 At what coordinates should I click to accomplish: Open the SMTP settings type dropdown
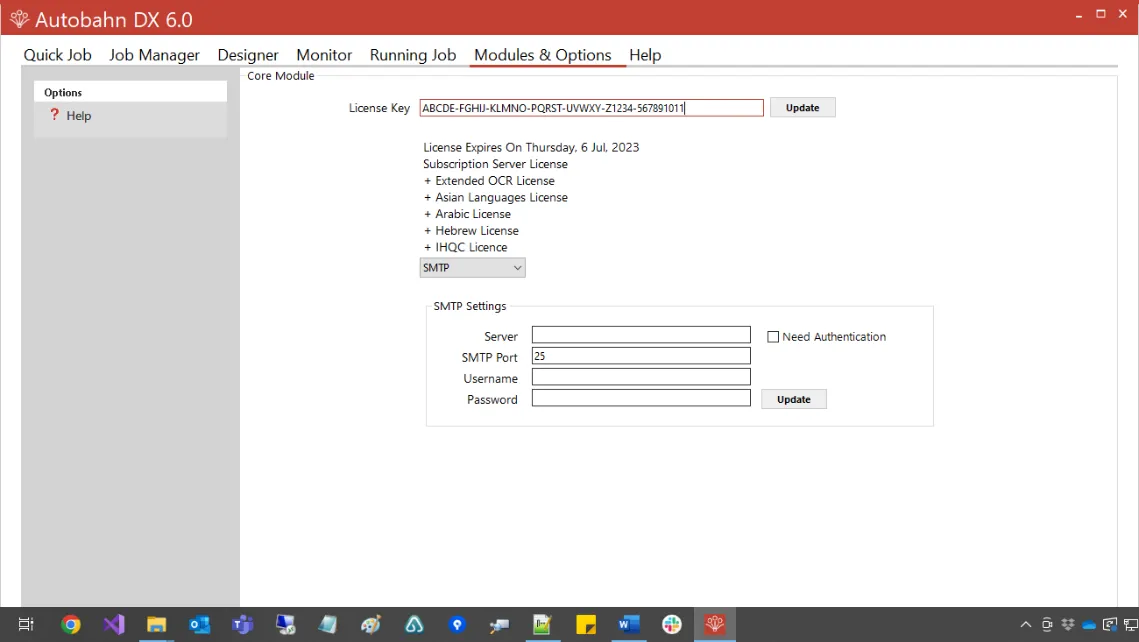coord(472,267)
